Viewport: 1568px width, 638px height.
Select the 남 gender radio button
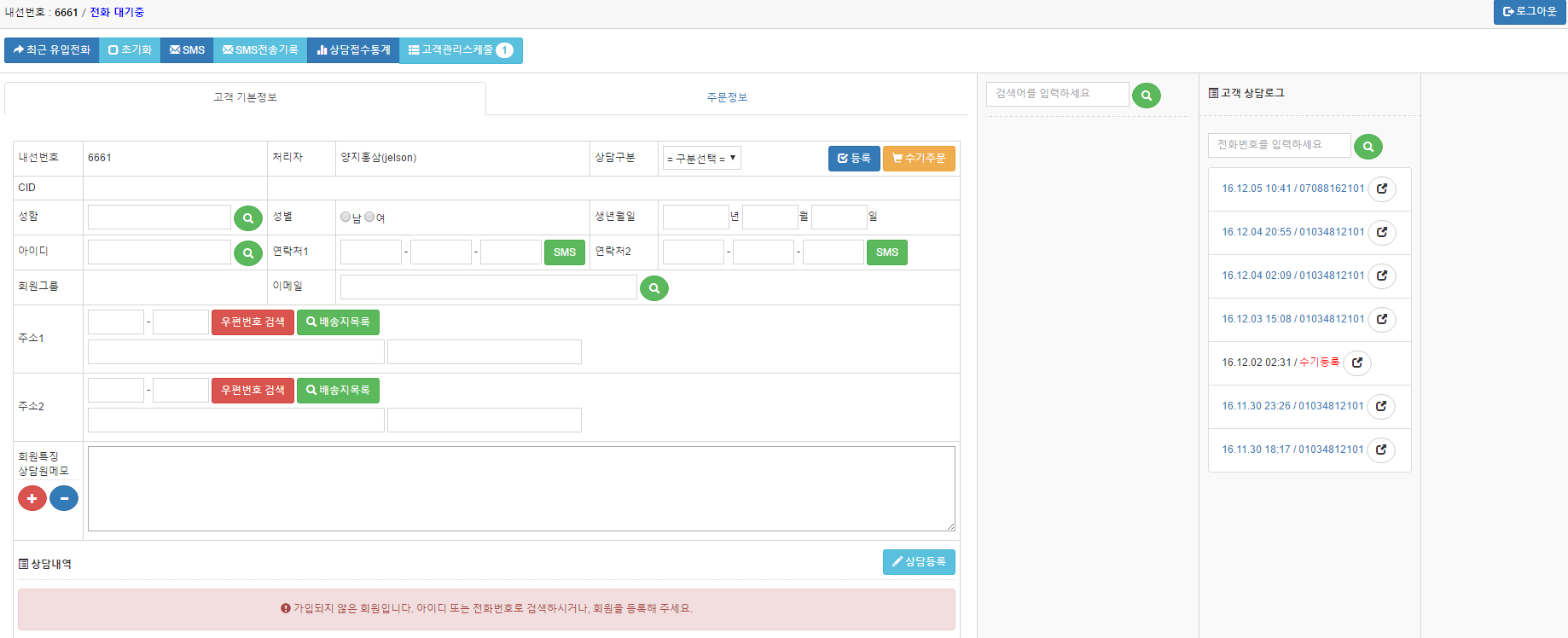point(346,217)
